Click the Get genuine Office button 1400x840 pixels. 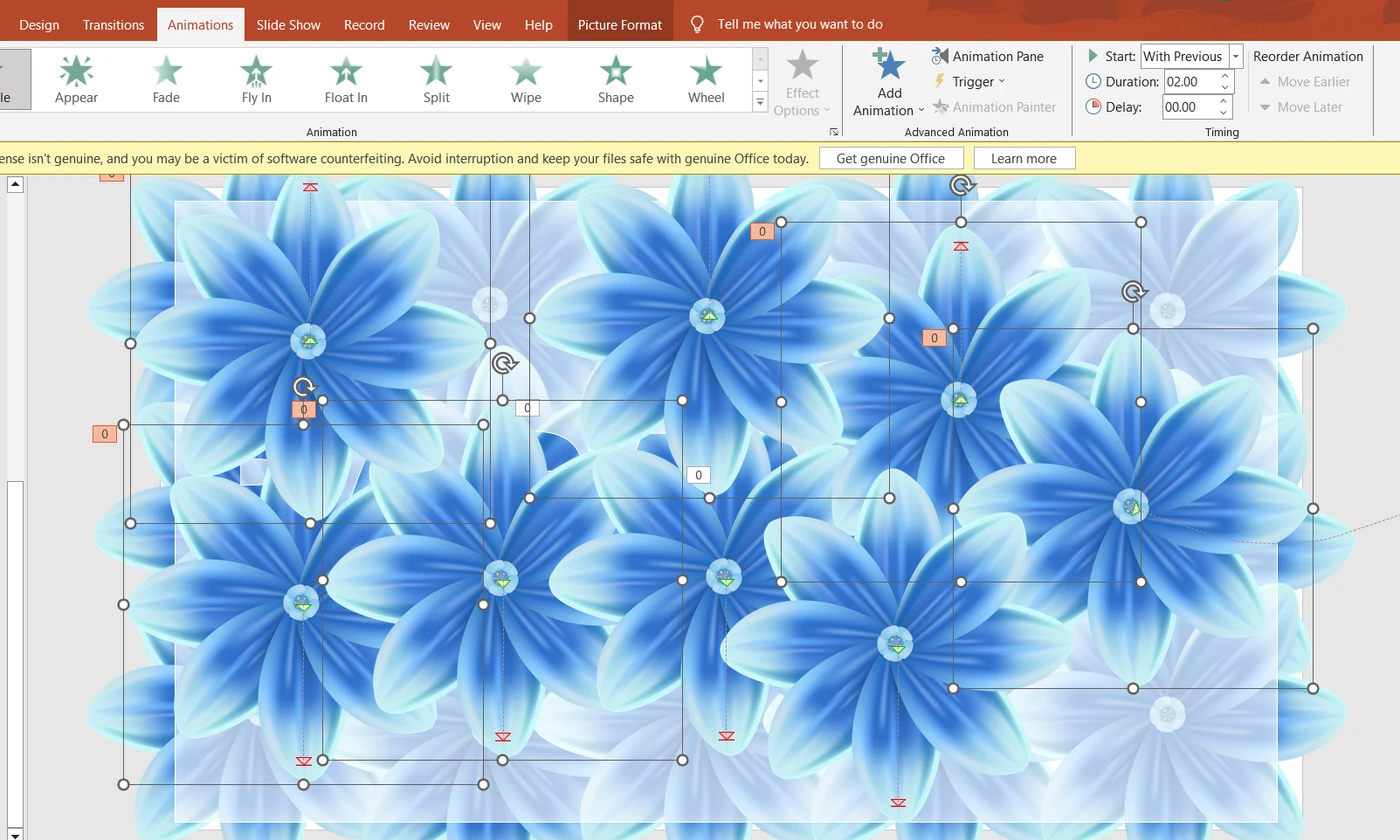pyautogui.click(x=891, y=158)
